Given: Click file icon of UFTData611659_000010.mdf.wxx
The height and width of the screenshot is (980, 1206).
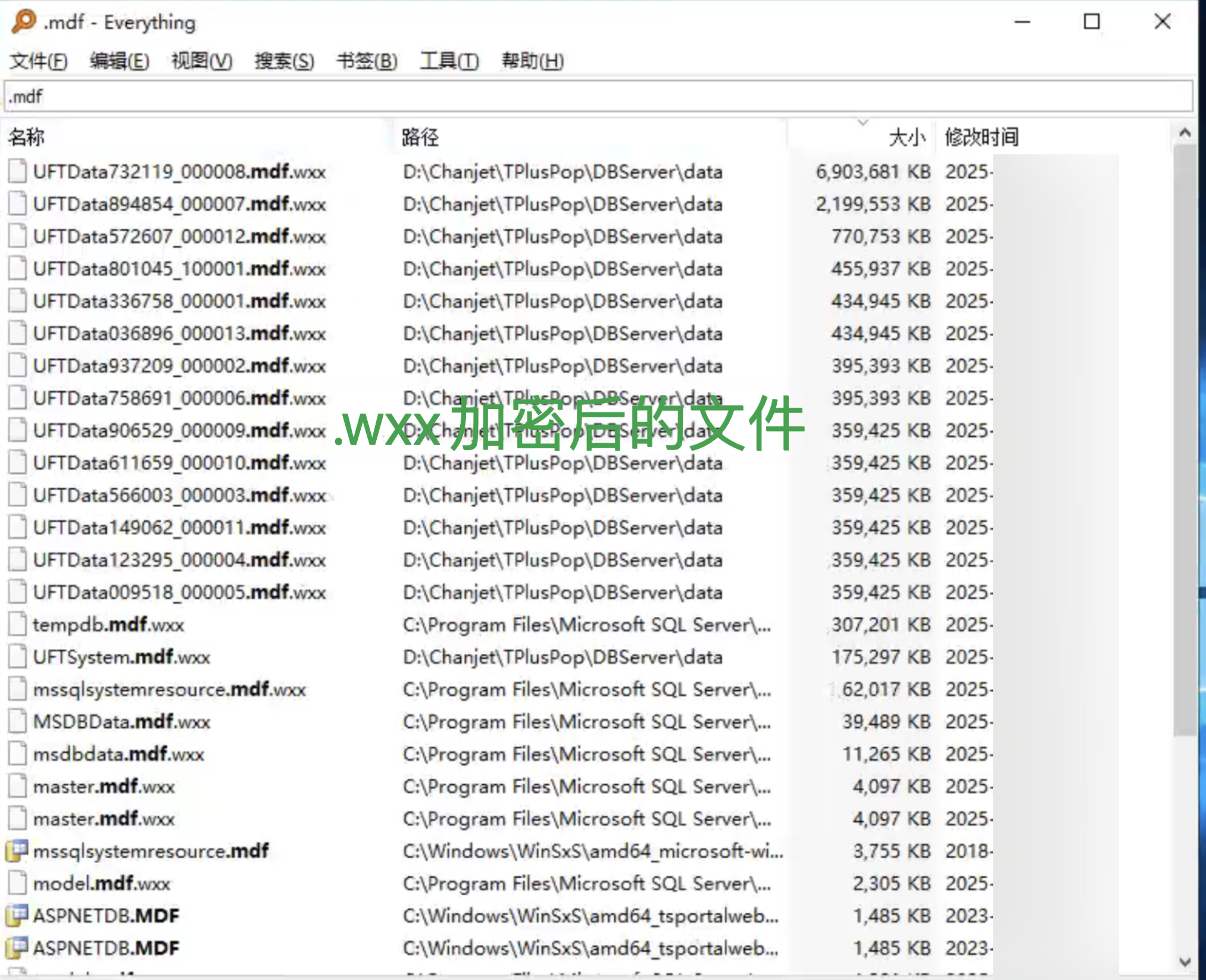Looking at the screenshot, I should point(18,463).
